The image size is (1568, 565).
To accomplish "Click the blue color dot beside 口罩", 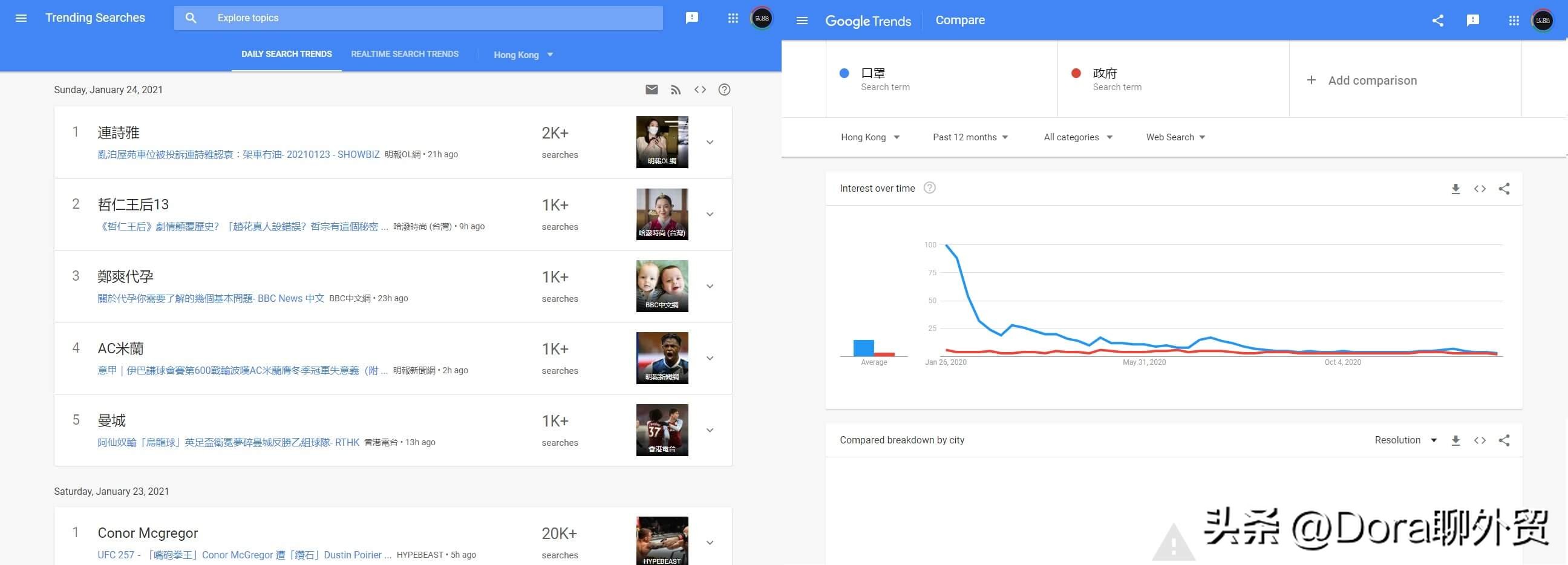I will point(844,73).
